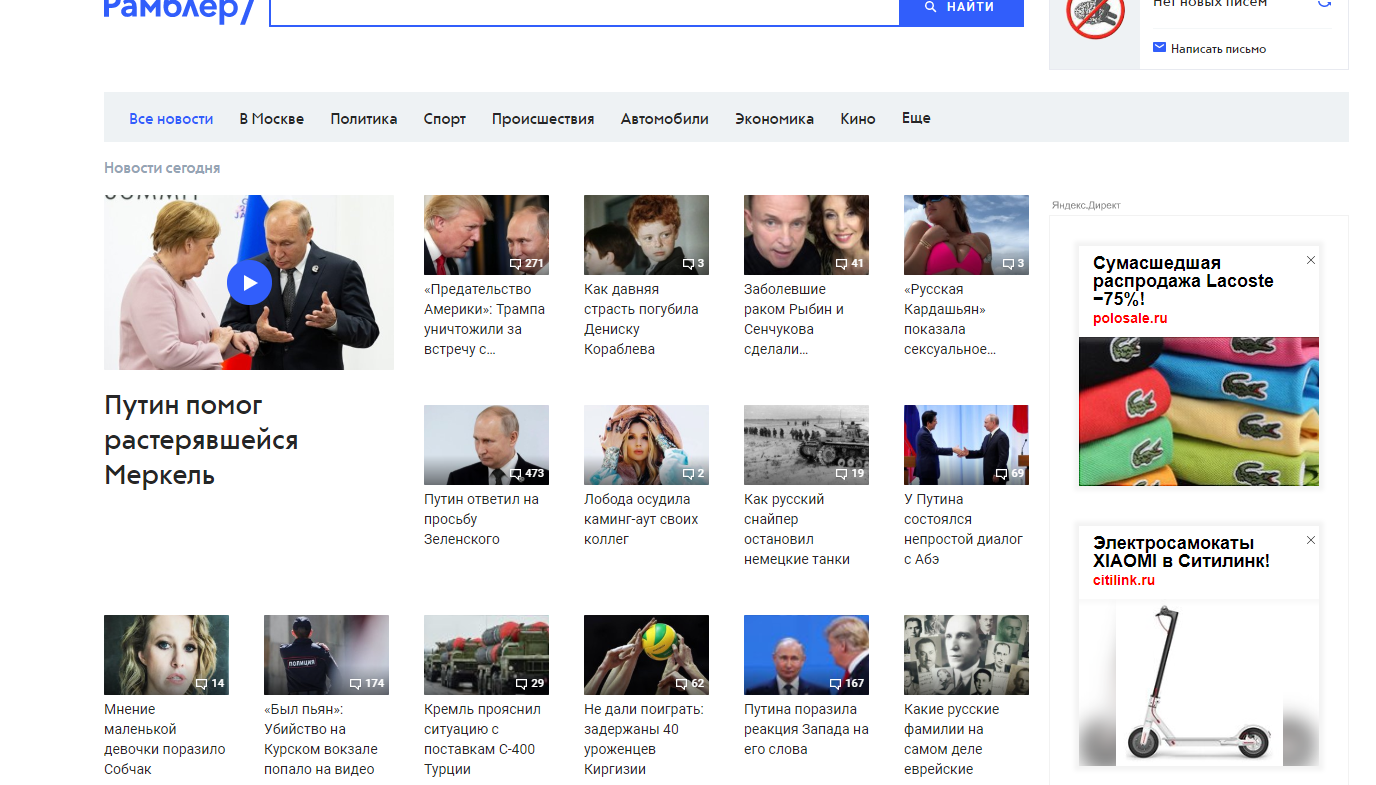Read Кремль прояснил ситуацию с С-400
1376x785 pixels.
point(482,739)
